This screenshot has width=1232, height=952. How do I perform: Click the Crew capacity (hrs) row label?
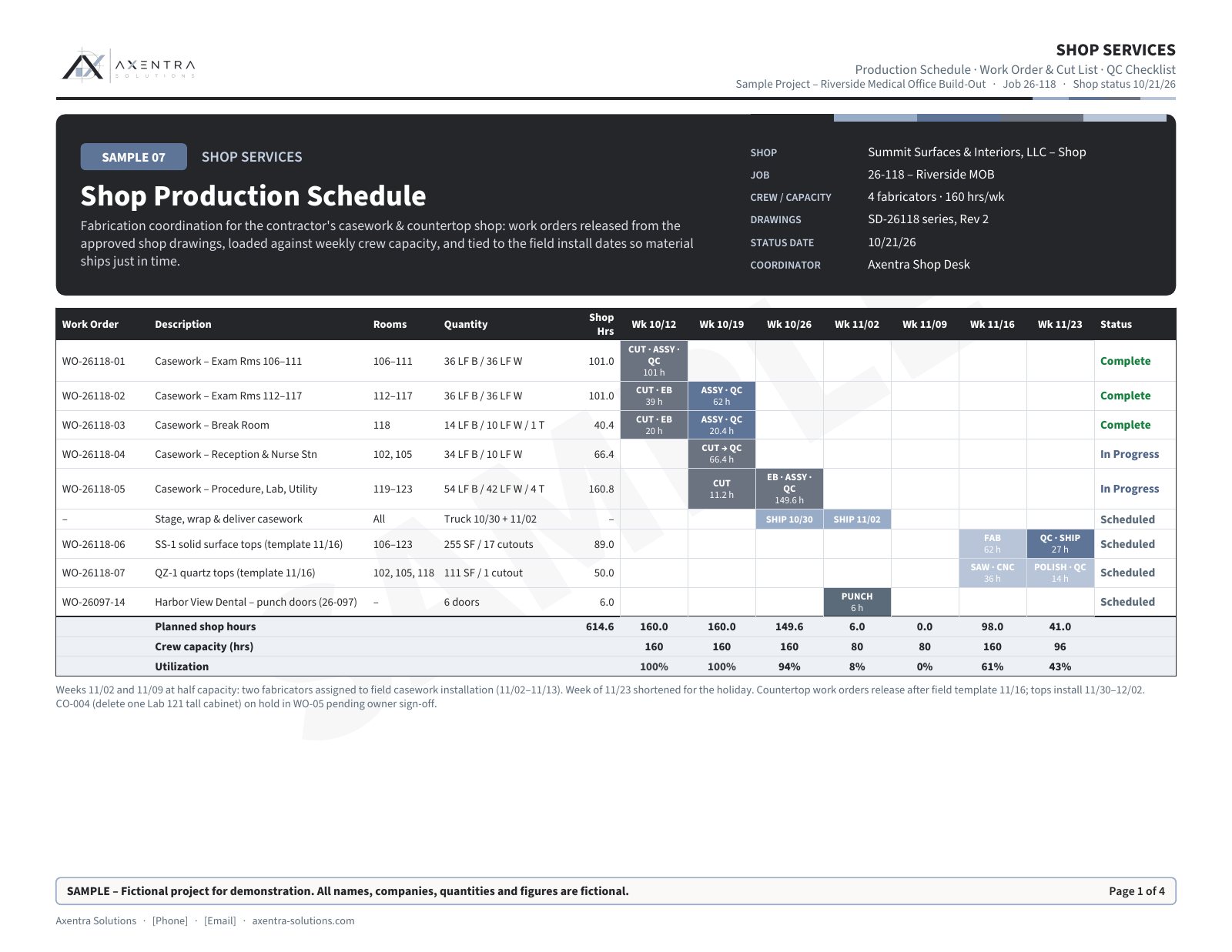(x=204, y=646)
